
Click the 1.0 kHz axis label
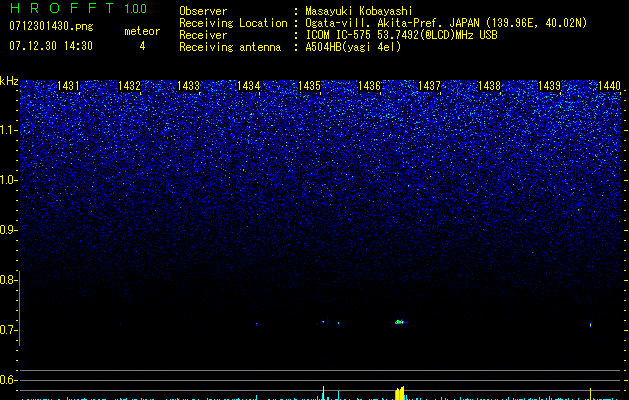[x=8, y=180]
